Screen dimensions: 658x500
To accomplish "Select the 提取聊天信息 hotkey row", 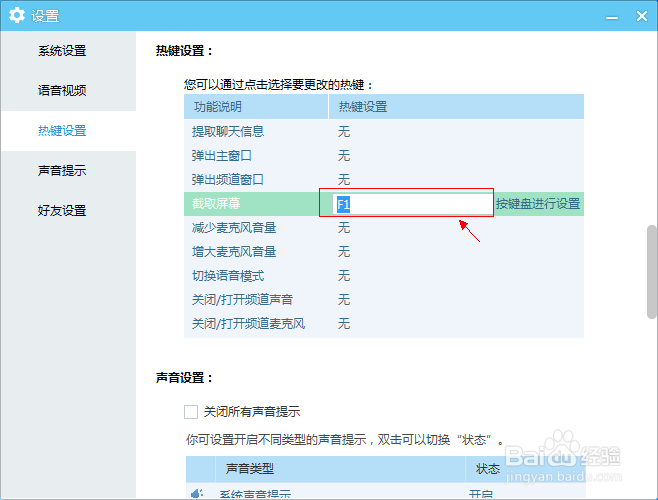I will 384,132.
